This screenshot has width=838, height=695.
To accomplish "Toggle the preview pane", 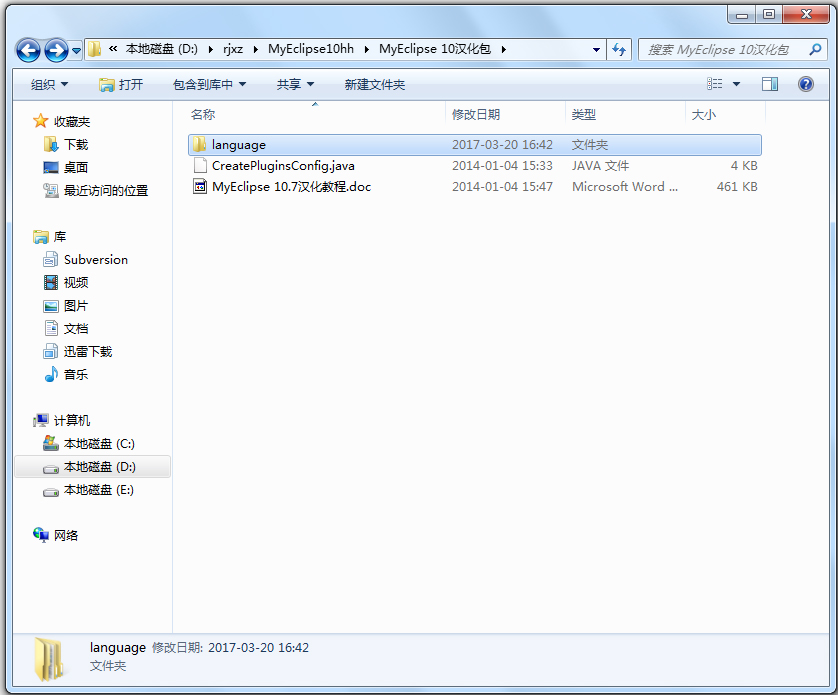I will 770,84.
